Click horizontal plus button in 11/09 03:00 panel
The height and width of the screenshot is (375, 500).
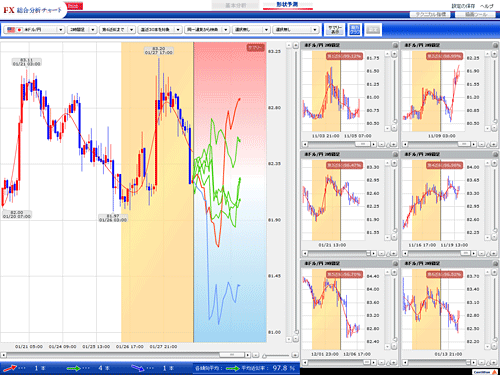pos(494,144)
